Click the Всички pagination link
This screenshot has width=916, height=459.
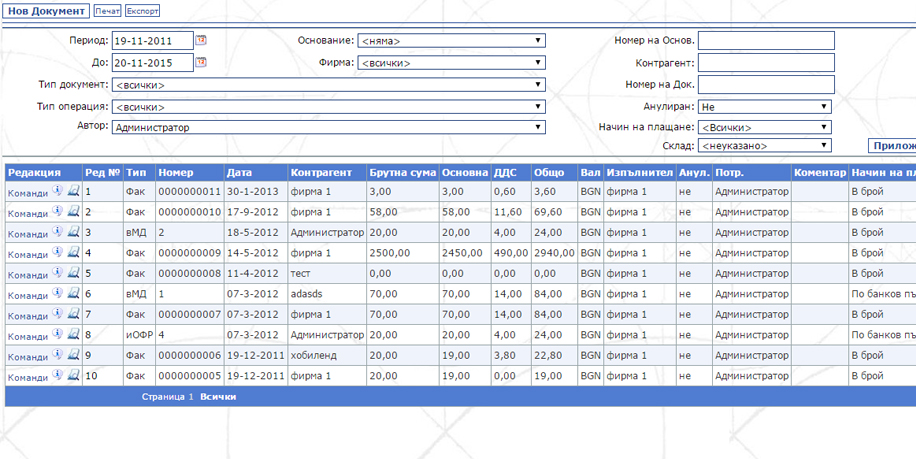218,397
